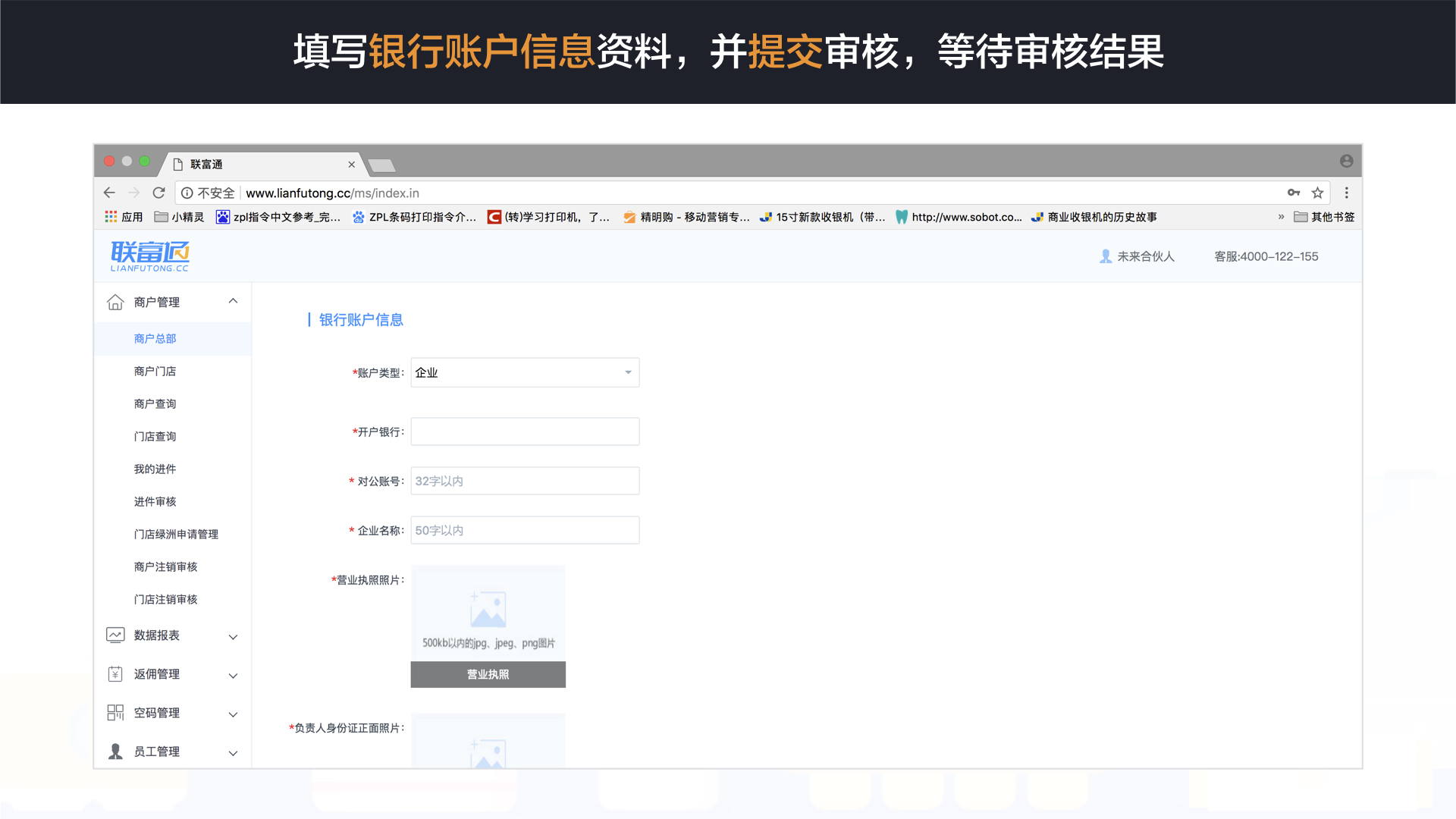The width and height of the screenshot is (1456, 819).
Task: Click 客服:4000-122-155 text
Action: pos(1266,256)
